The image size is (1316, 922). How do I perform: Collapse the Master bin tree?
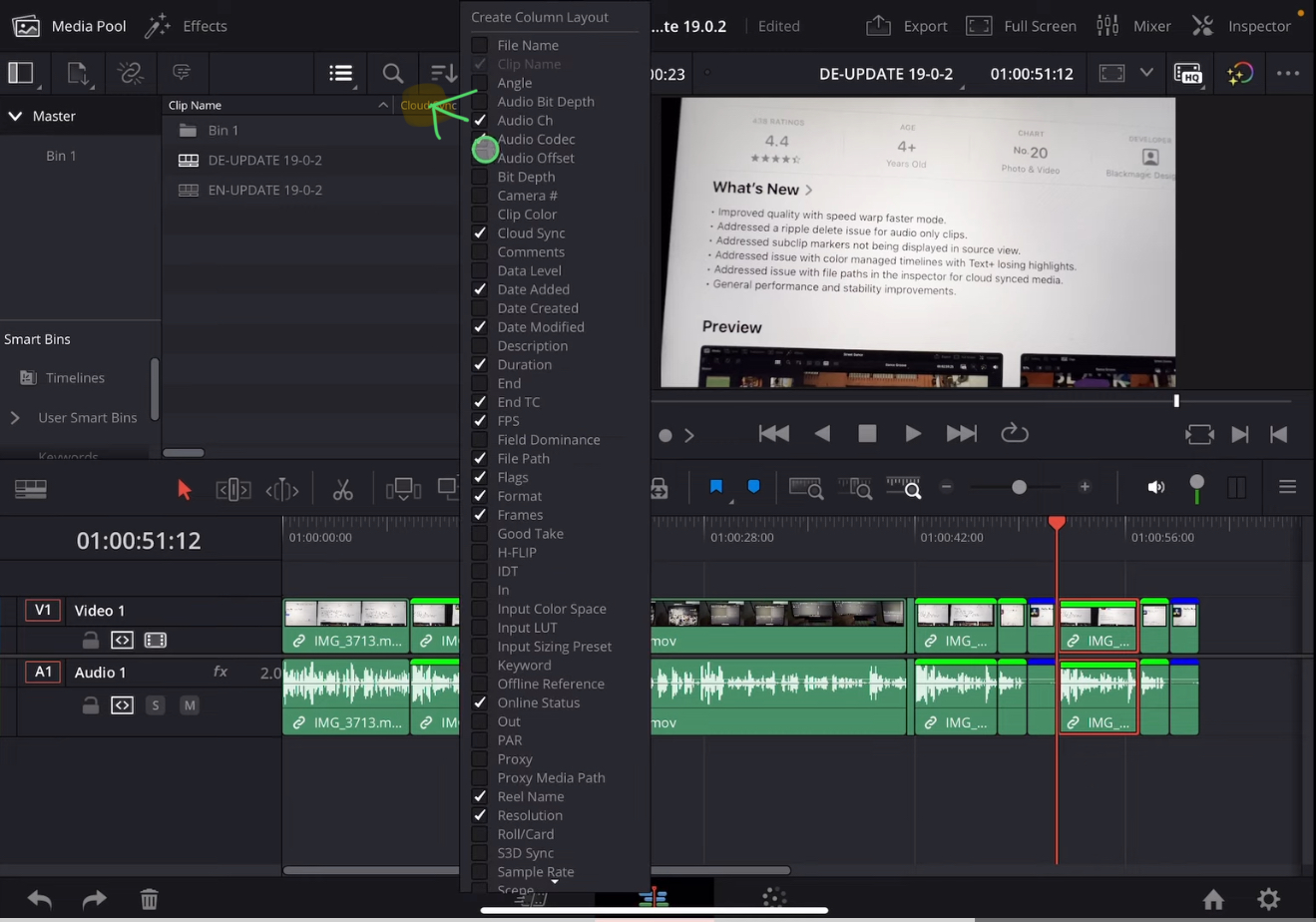click(15, 116)
